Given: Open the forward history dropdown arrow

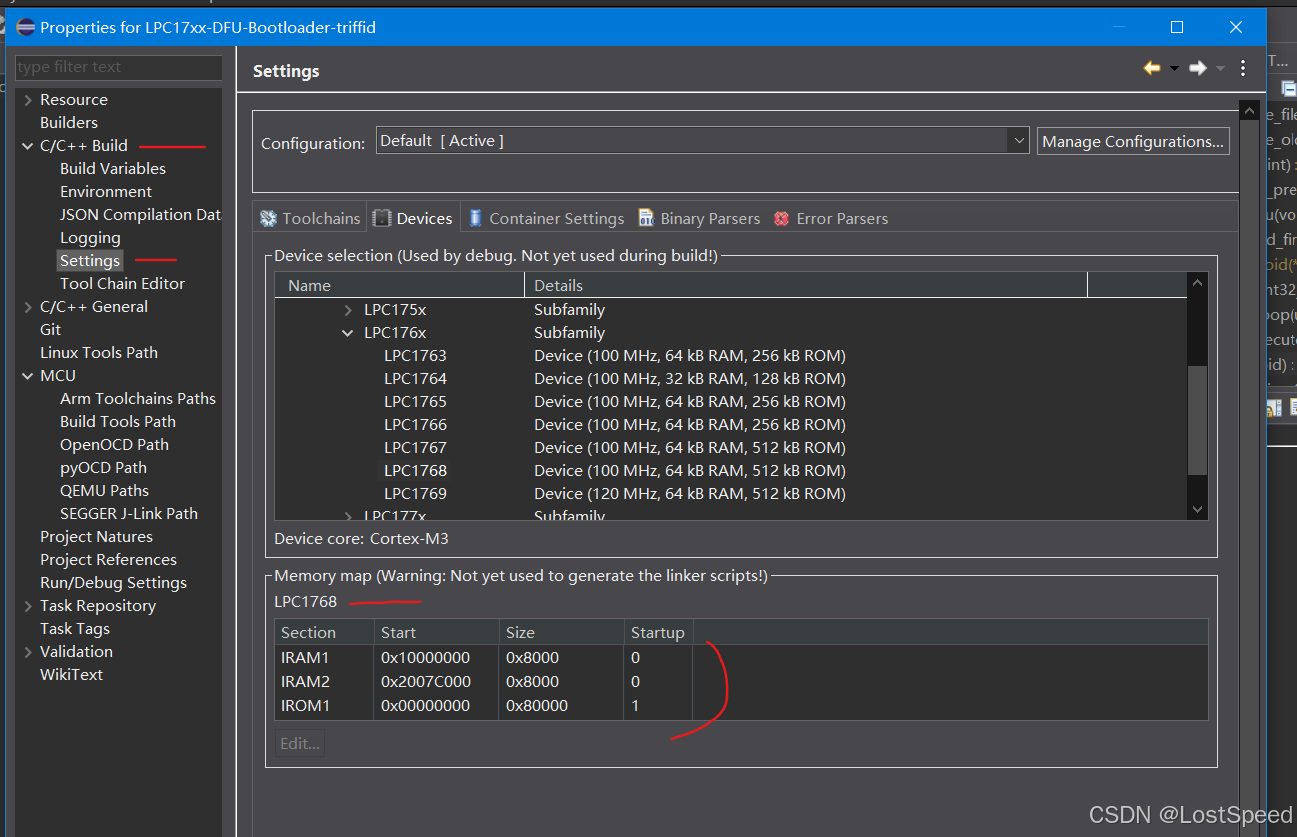Looking at the screenshot, I should (x=1220, y=69).
